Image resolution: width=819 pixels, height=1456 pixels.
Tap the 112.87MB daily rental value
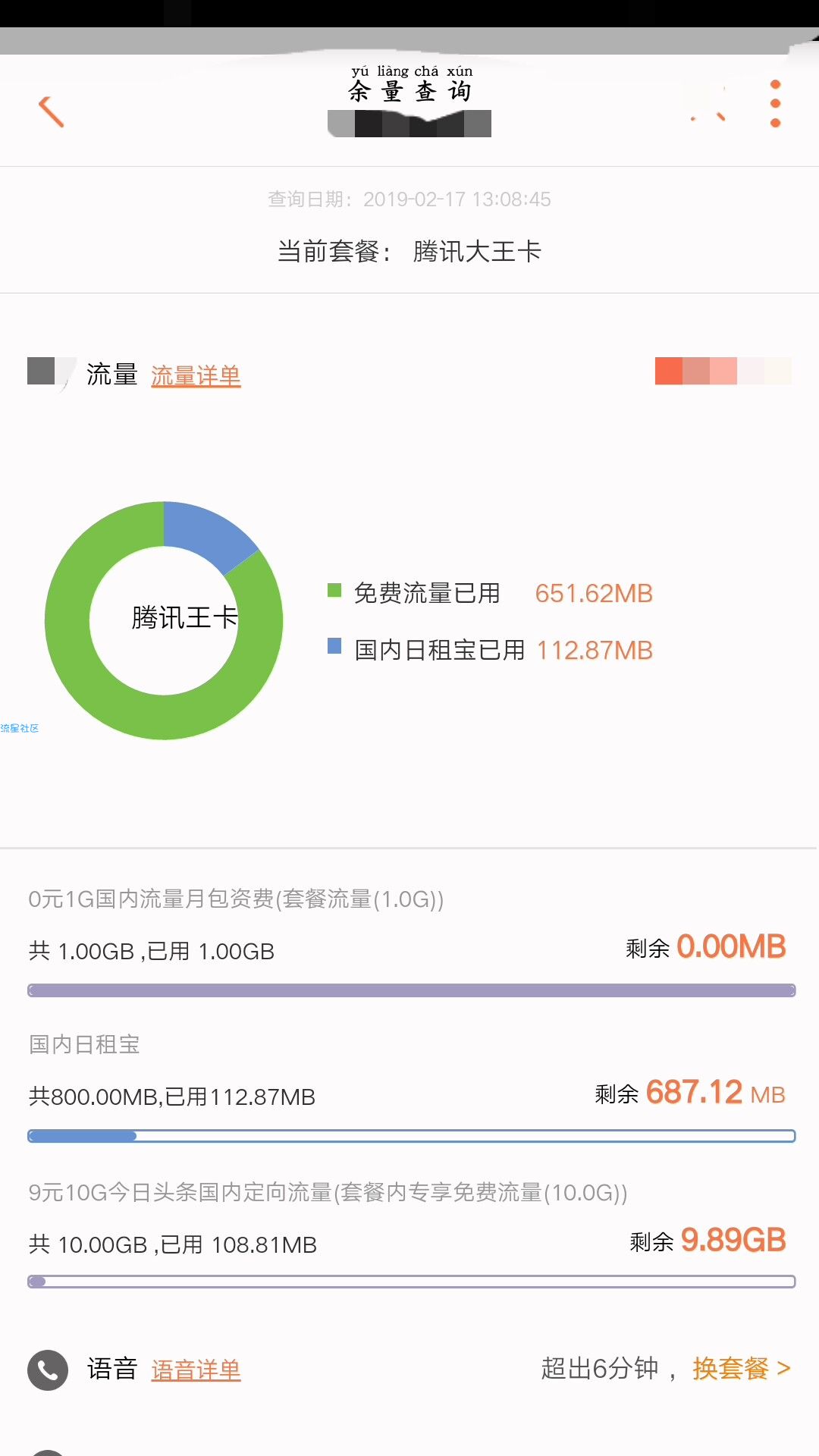pos(595,650)
